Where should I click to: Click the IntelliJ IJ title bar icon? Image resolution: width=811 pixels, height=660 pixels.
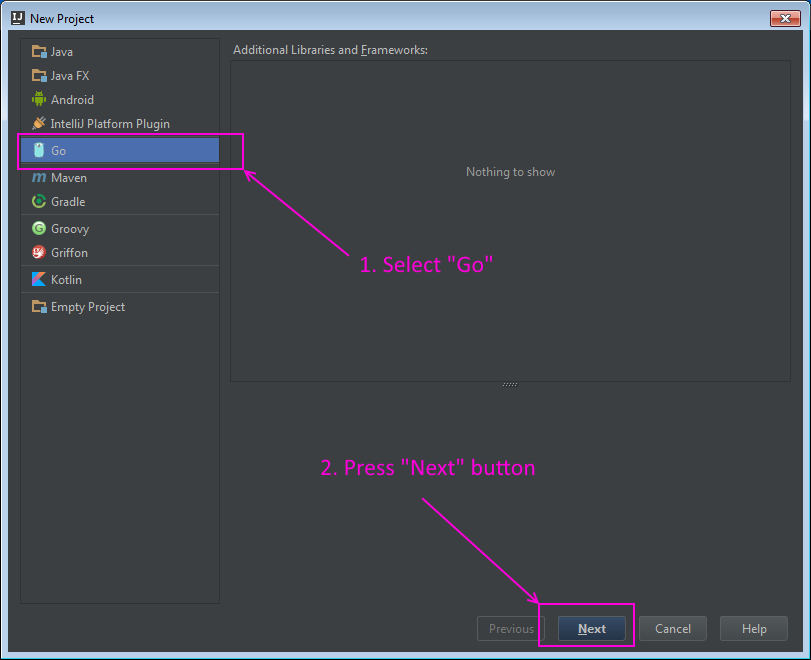coord(18,18)
